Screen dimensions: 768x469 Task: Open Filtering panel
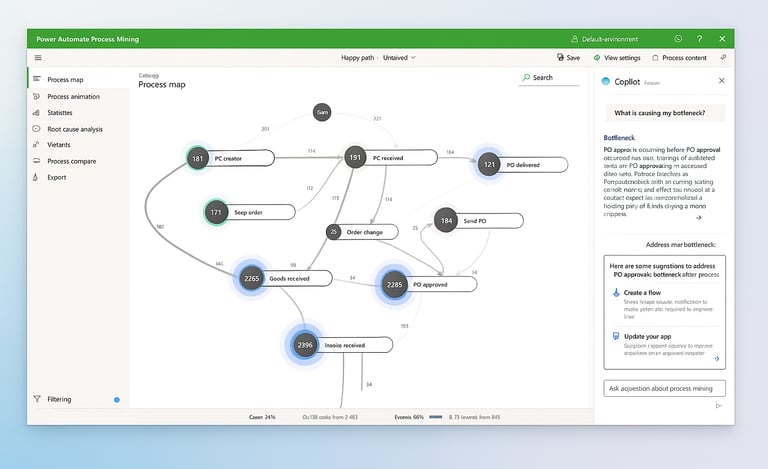click(59, 399)
